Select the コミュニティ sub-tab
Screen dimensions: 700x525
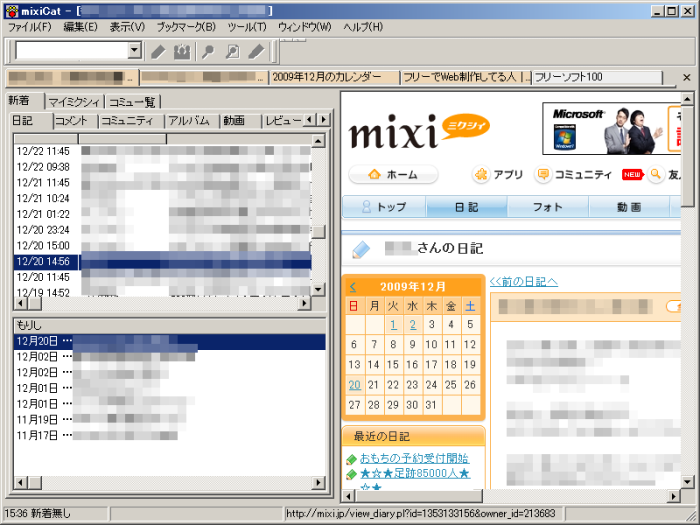tap(132, 121)
